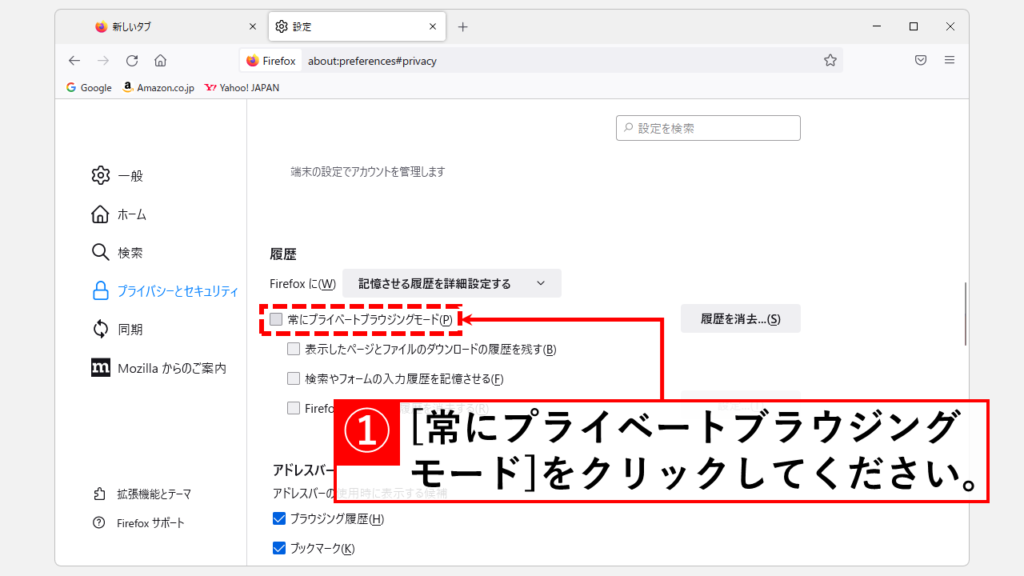Open Mozilla からのご案内 category
Viewport: 1024px width, 576px height.
(159, 368)
